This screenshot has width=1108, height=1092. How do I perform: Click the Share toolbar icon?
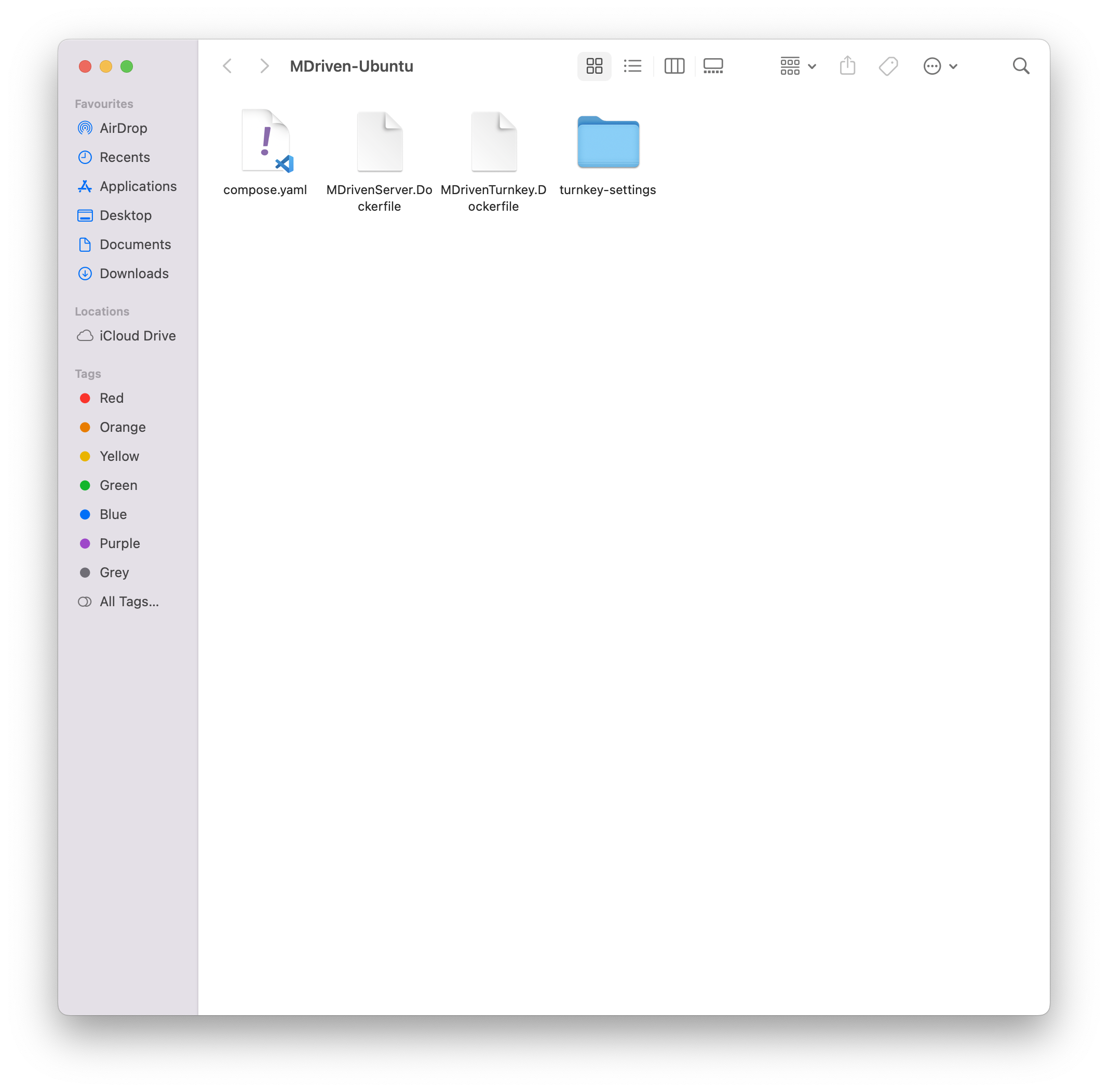point(847,66)
